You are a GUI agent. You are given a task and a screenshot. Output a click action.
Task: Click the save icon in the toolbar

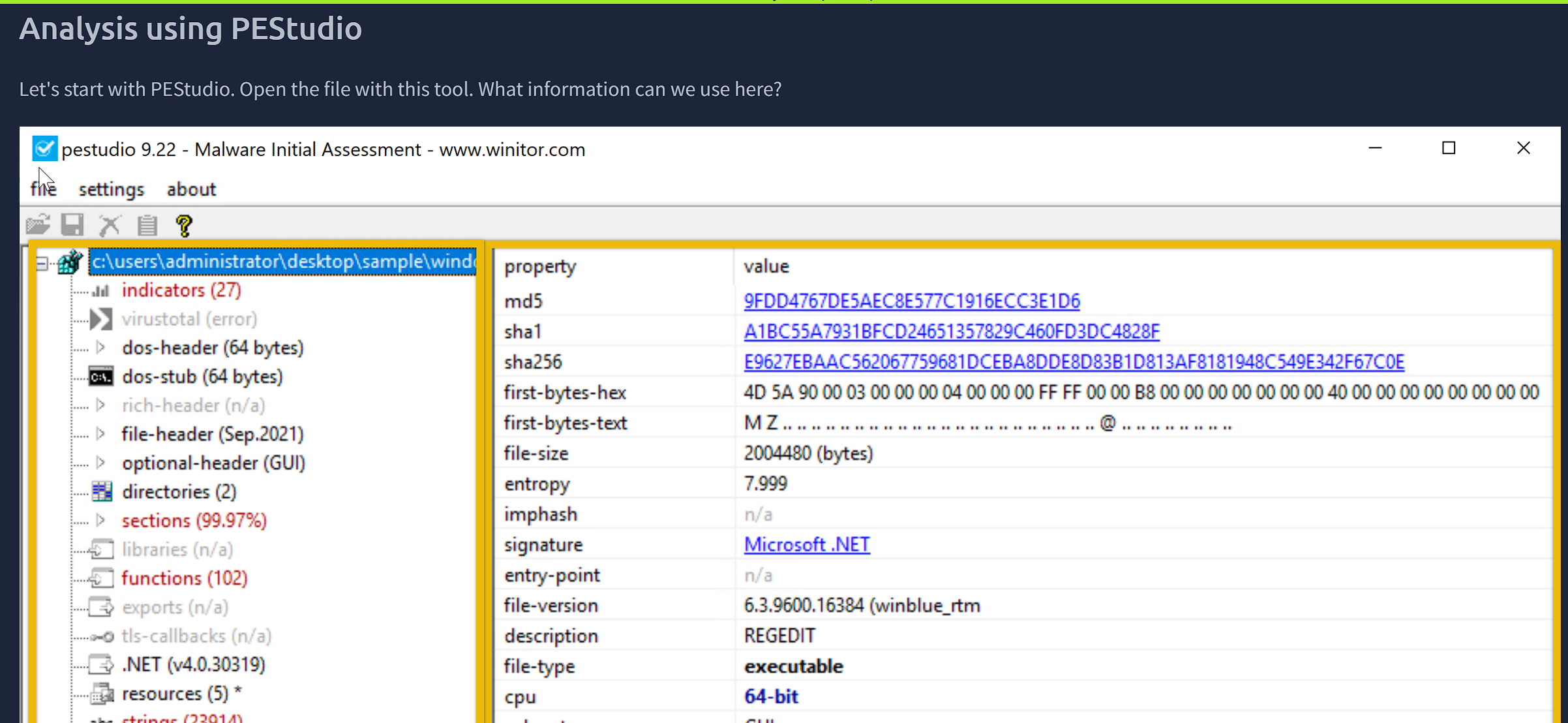pyautogui.click(x=73, y=224)
